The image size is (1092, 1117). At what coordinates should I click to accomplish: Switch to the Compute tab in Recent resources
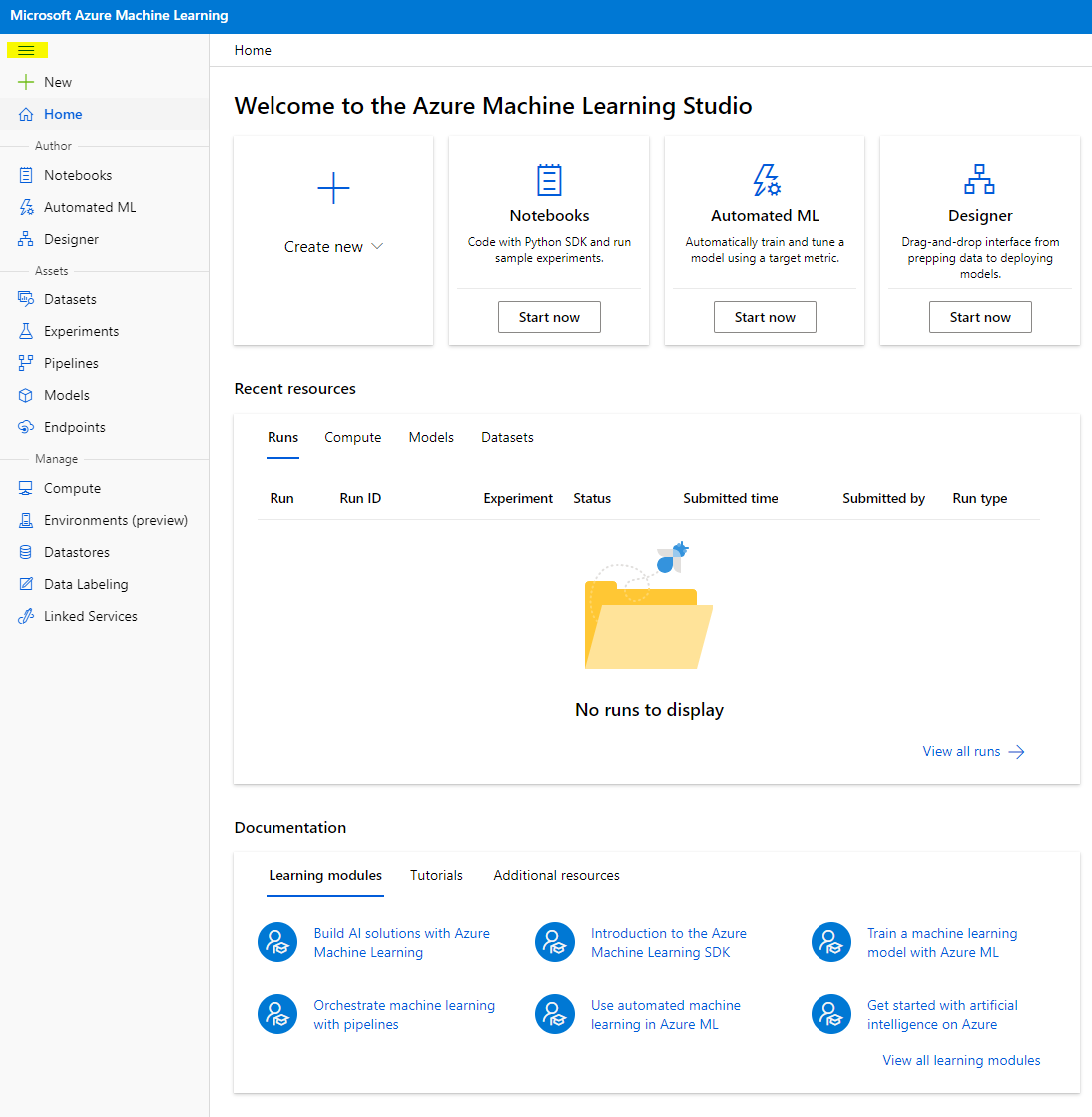pyautogui.click(x=352, y=437)
